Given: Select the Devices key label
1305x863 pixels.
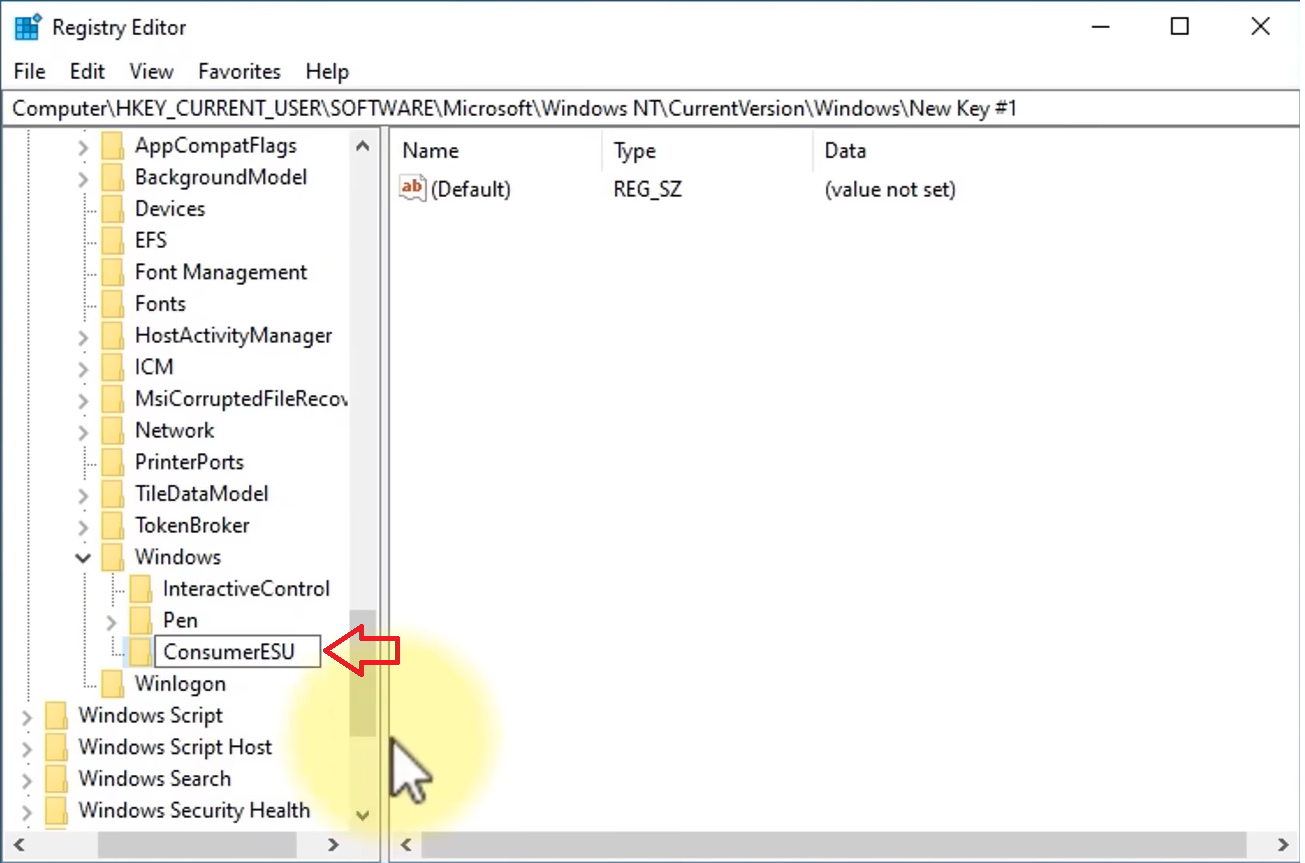Looking at the screenshot, I should click(170, 209).
